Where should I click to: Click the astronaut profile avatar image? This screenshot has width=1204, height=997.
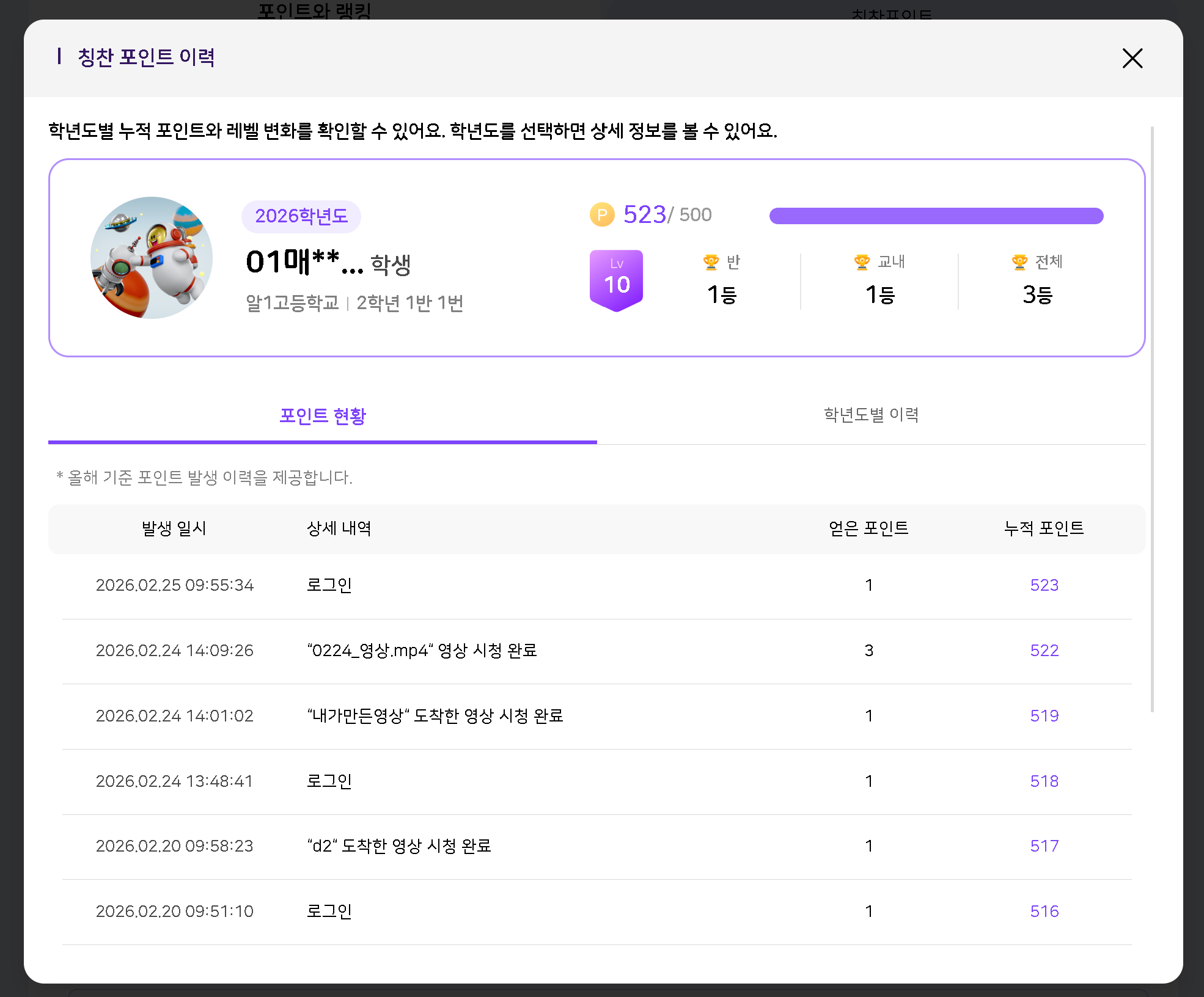tap(152, 257)
